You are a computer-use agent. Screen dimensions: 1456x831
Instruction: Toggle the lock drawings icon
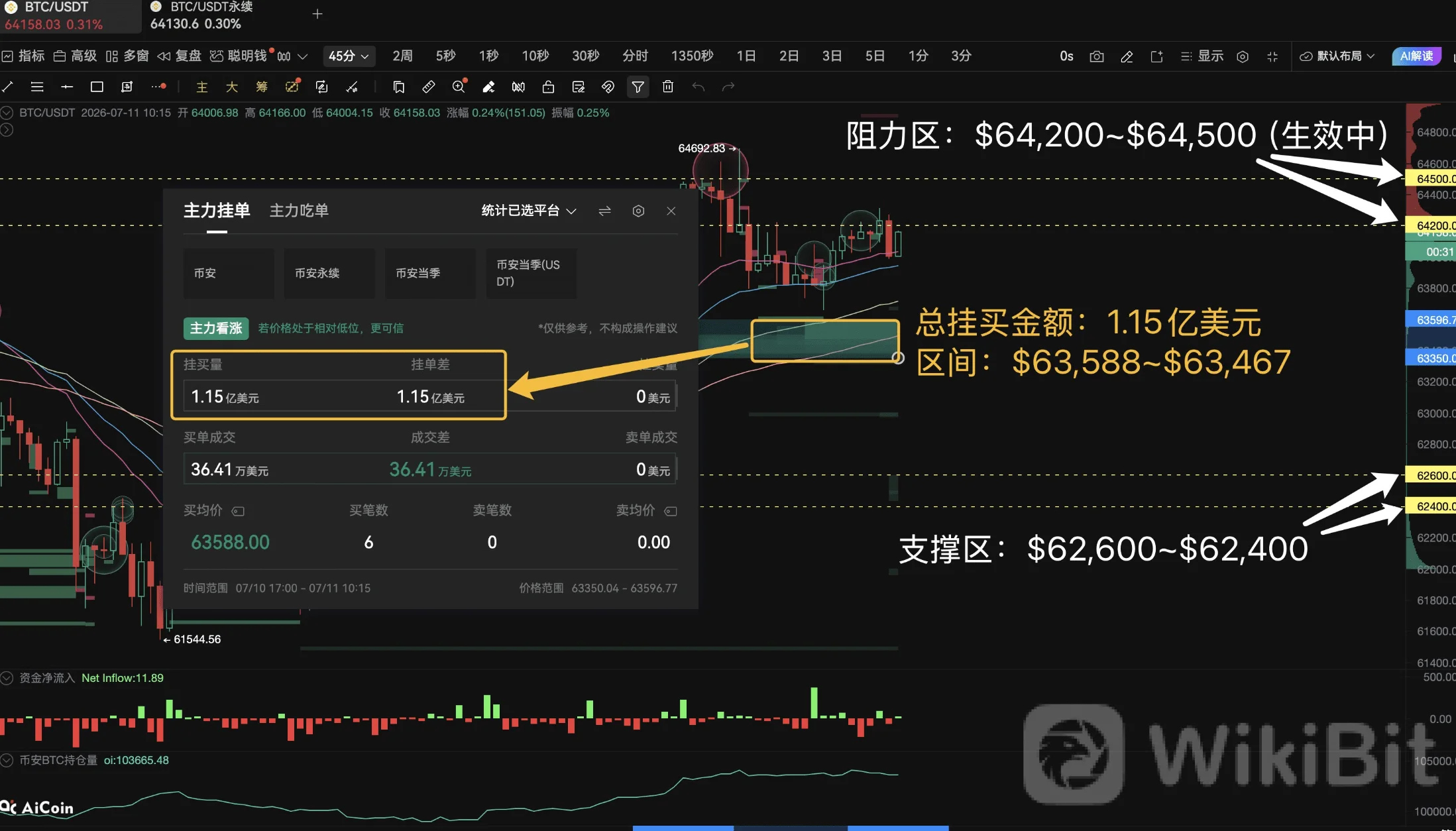tap(548, 87)
